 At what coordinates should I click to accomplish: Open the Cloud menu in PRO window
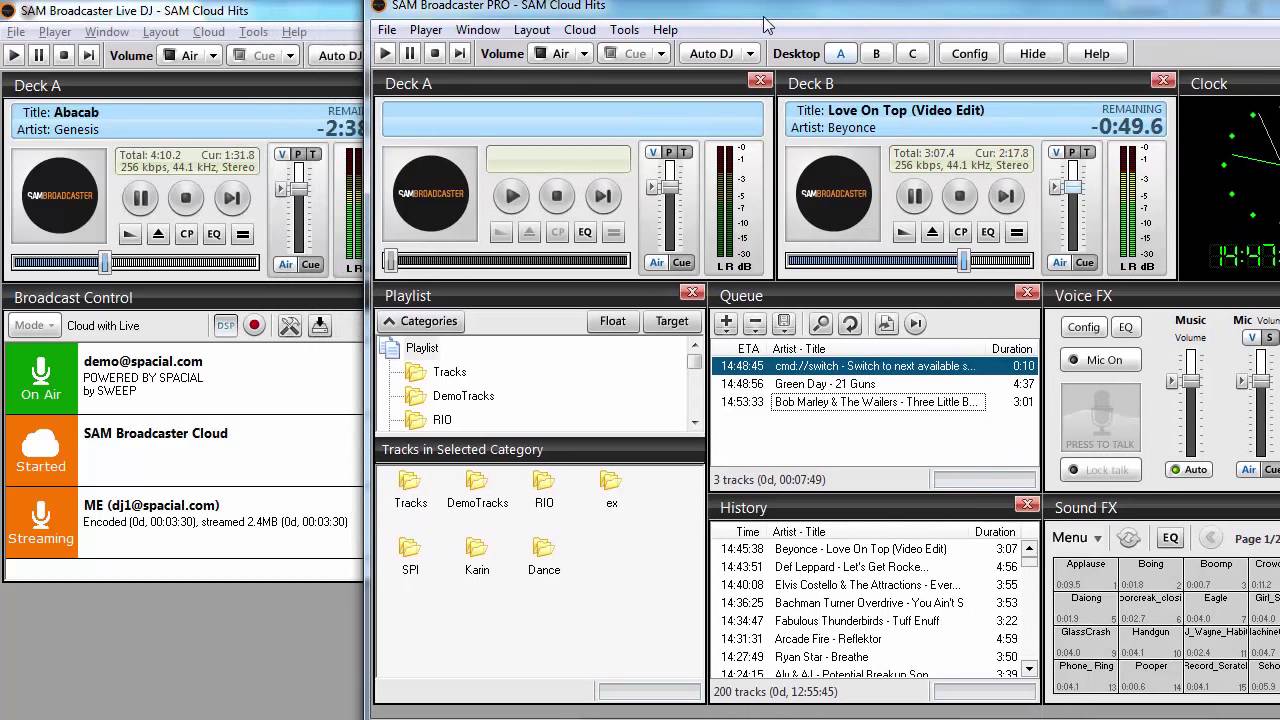coord(580,30)
